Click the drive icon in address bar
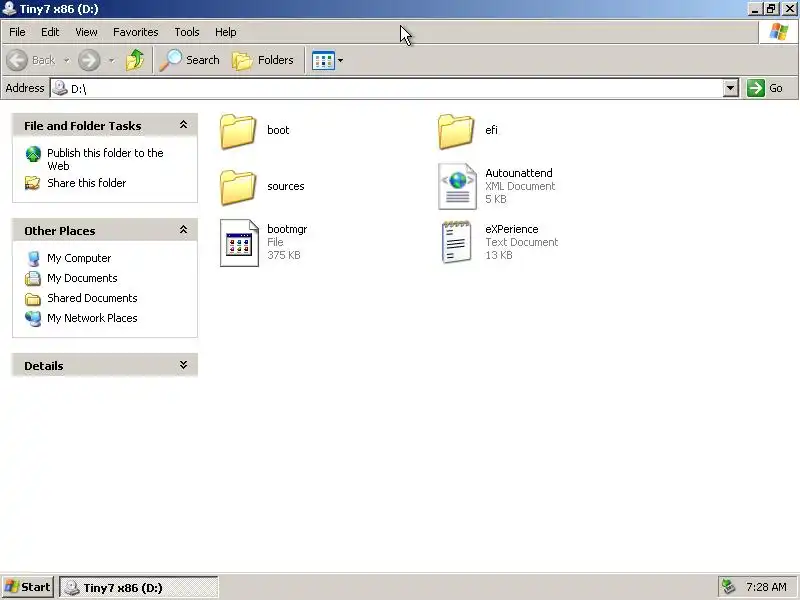The width and height of the screenshot is (800, 600). click(x=60, y=88)
